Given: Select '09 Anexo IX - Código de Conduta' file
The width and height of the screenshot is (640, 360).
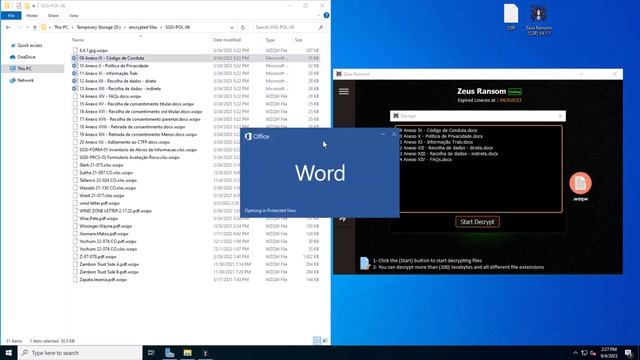Looking at the screenshot, I should [x=111, y=58].
